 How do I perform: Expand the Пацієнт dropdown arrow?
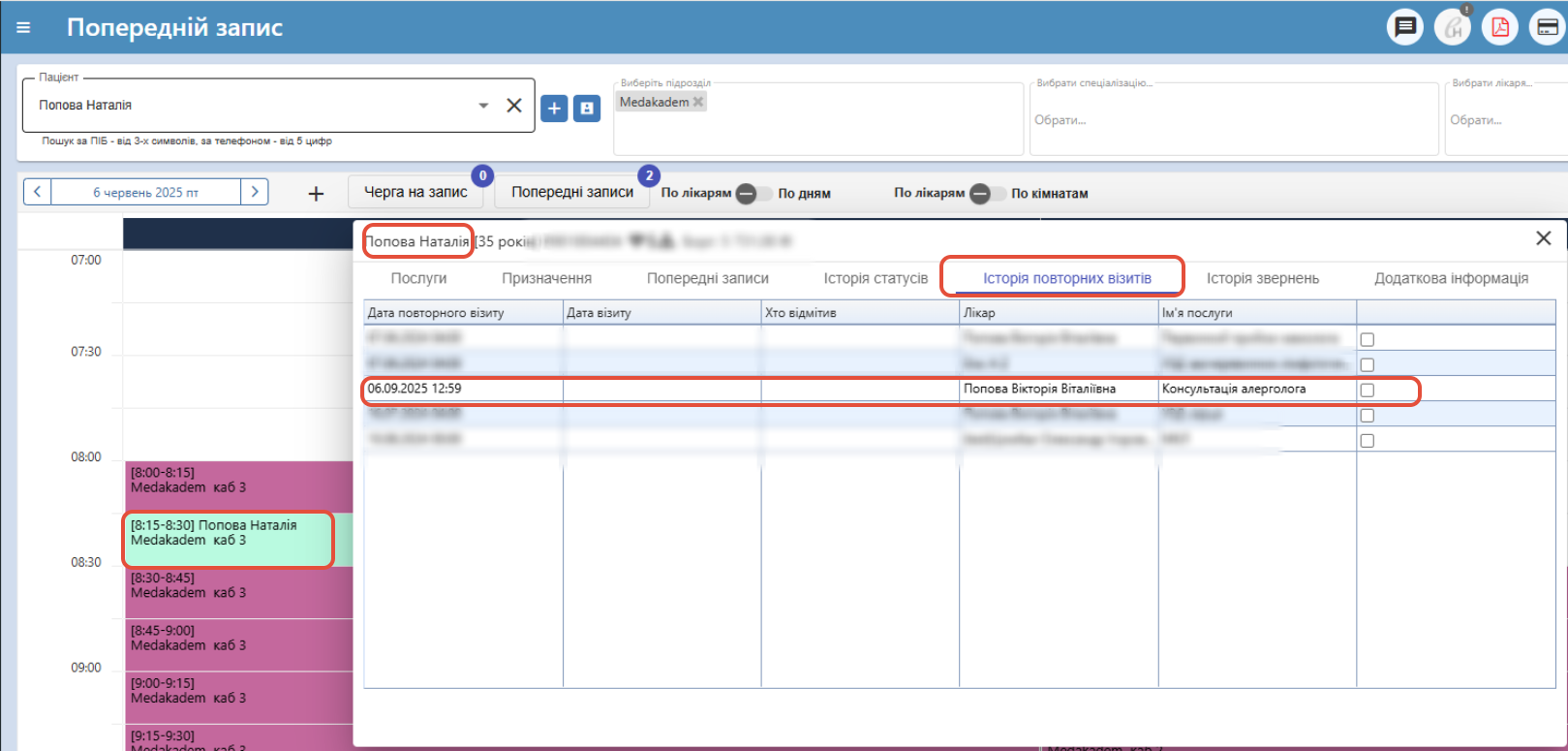coord(483,106)
